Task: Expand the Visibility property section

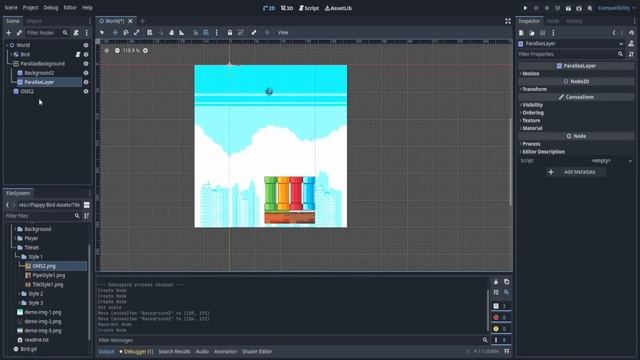Action: click(x=532, y=105)
